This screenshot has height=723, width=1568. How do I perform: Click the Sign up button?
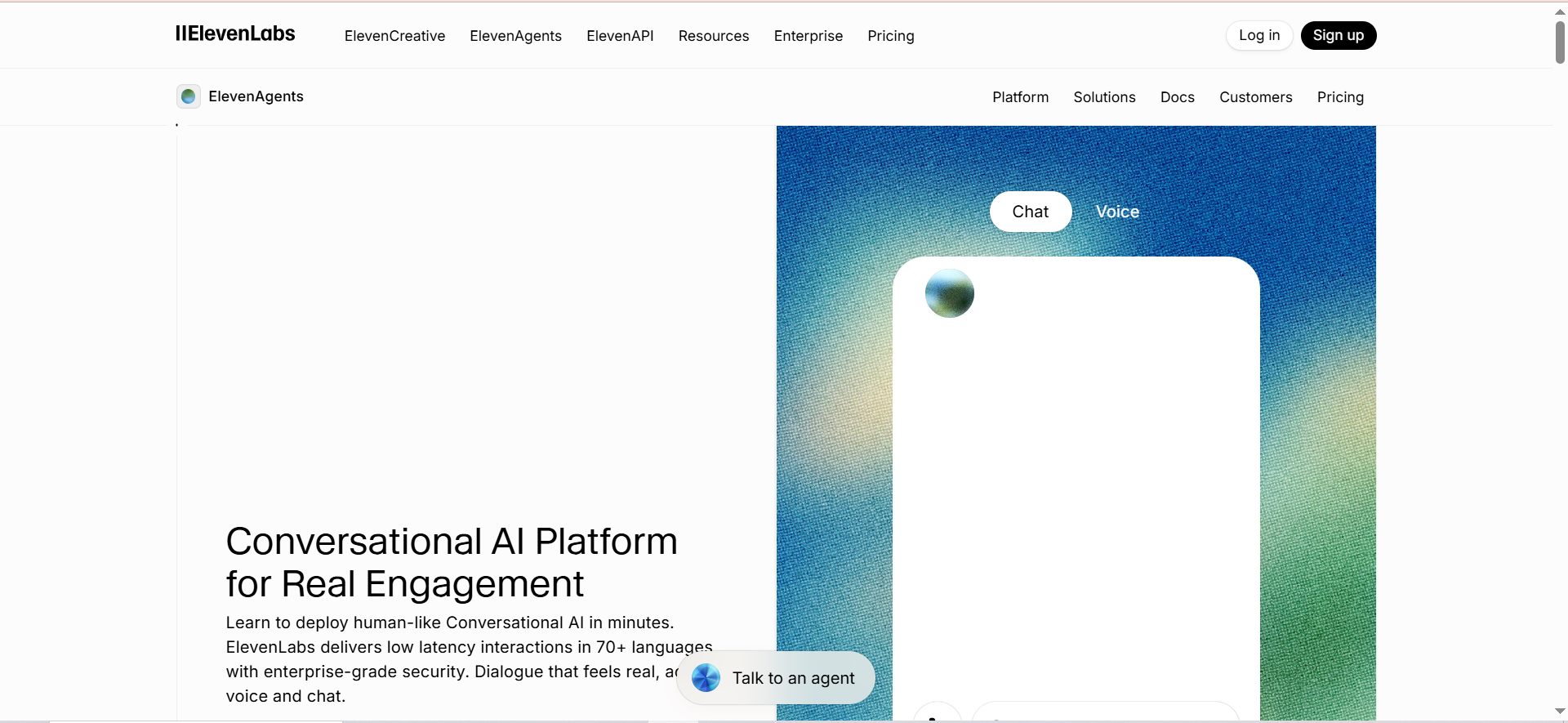click(1338, 35)
